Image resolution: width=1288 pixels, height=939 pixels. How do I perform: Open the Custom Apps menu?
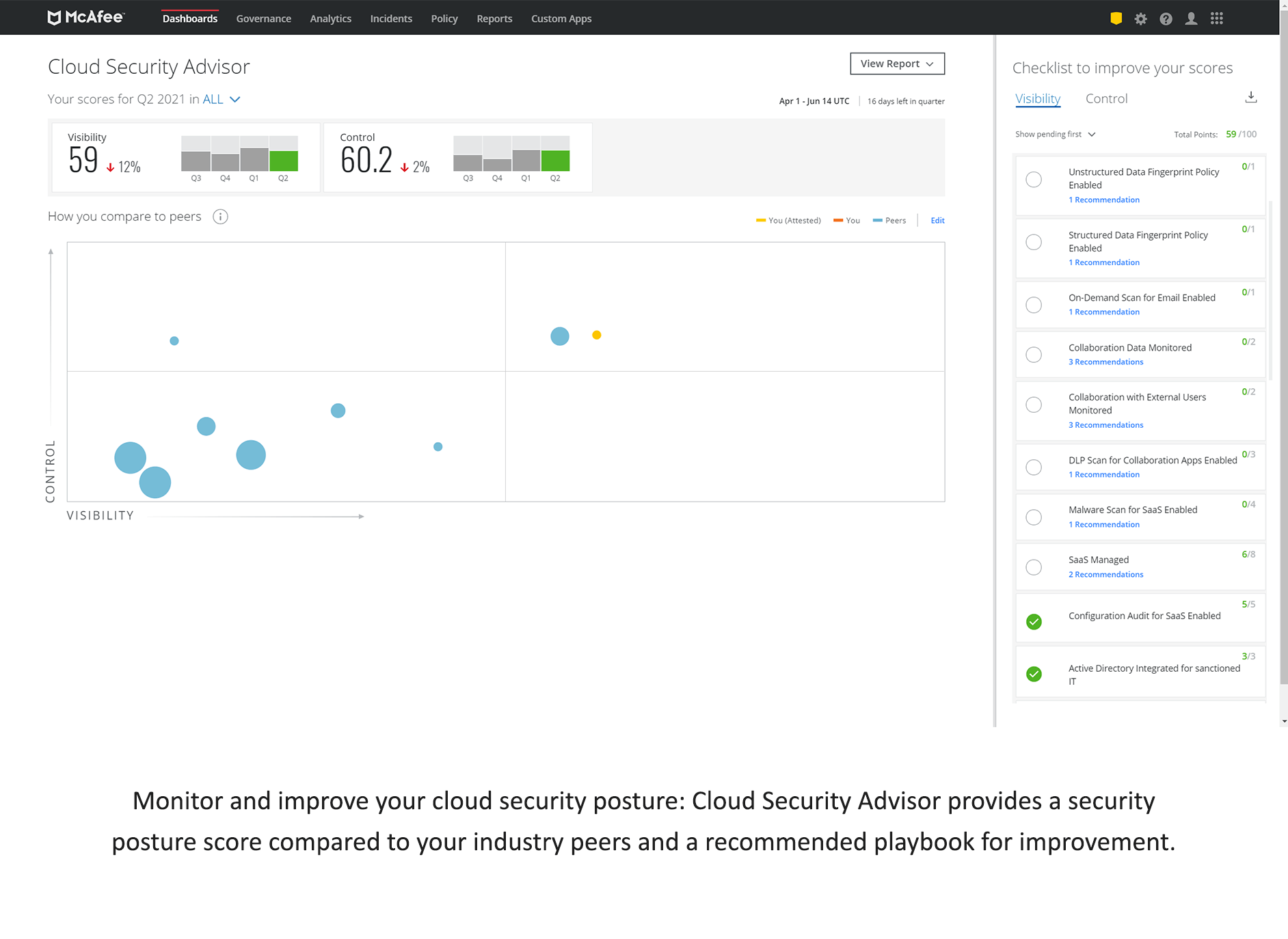point(561,18)
